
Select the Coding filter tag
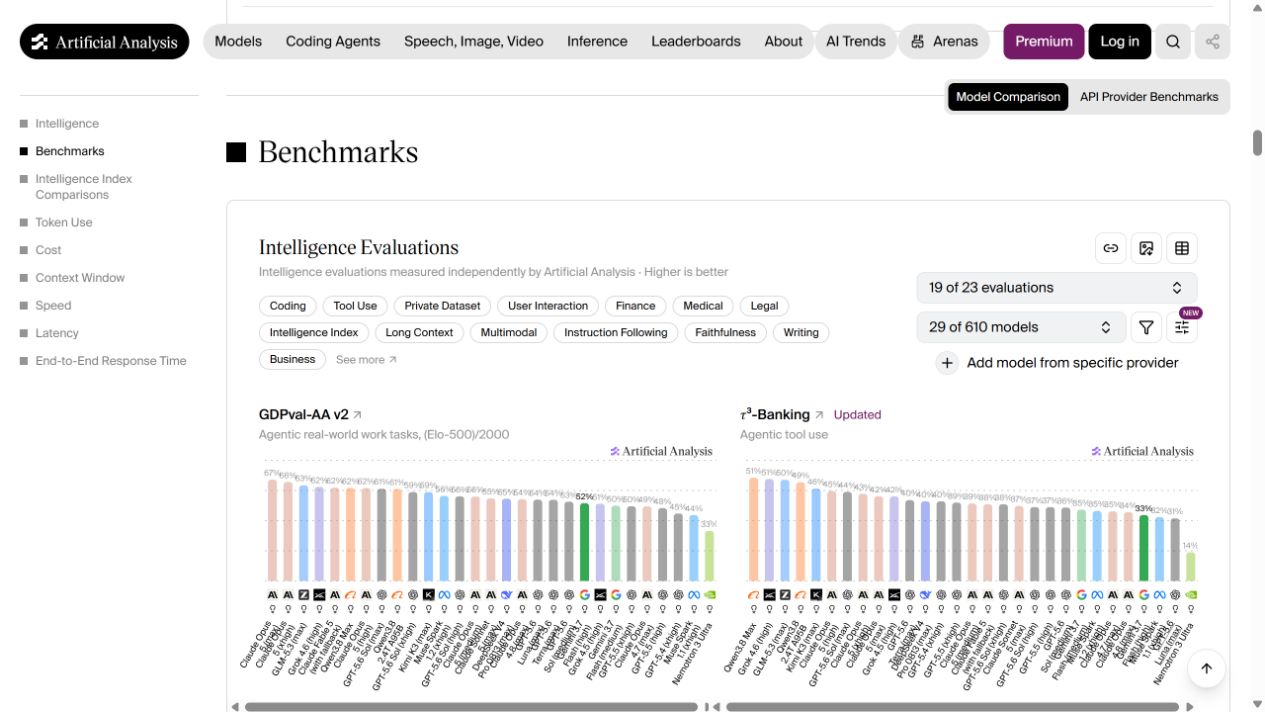(x=288, y=306)
